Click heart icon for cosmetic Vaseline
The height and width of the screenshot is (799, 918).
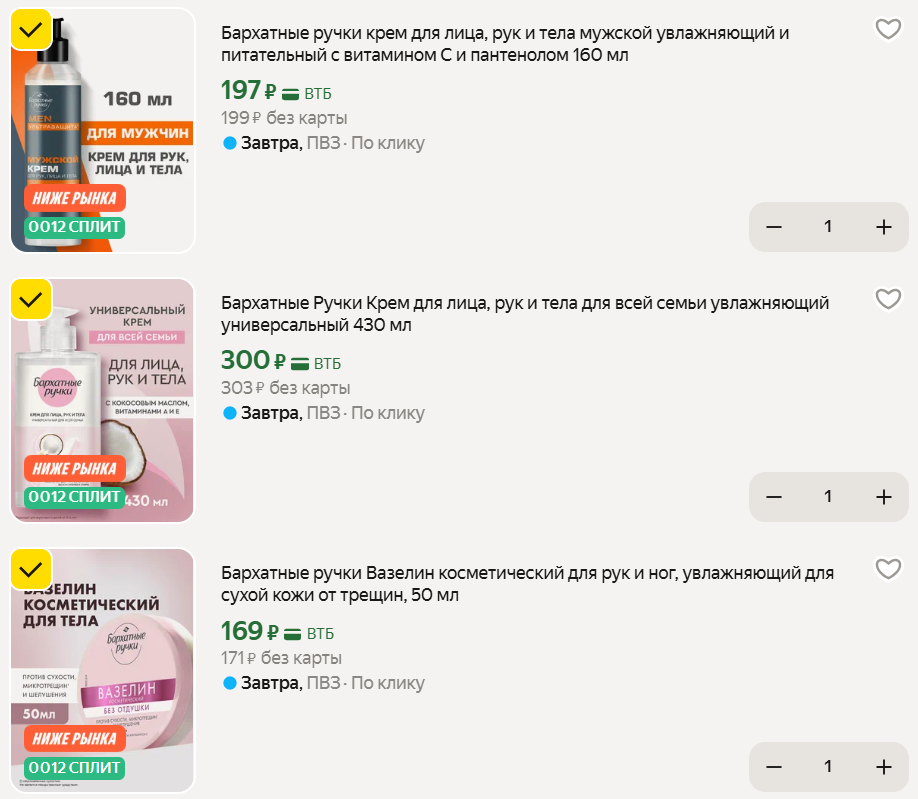click(x=888, y=569)
